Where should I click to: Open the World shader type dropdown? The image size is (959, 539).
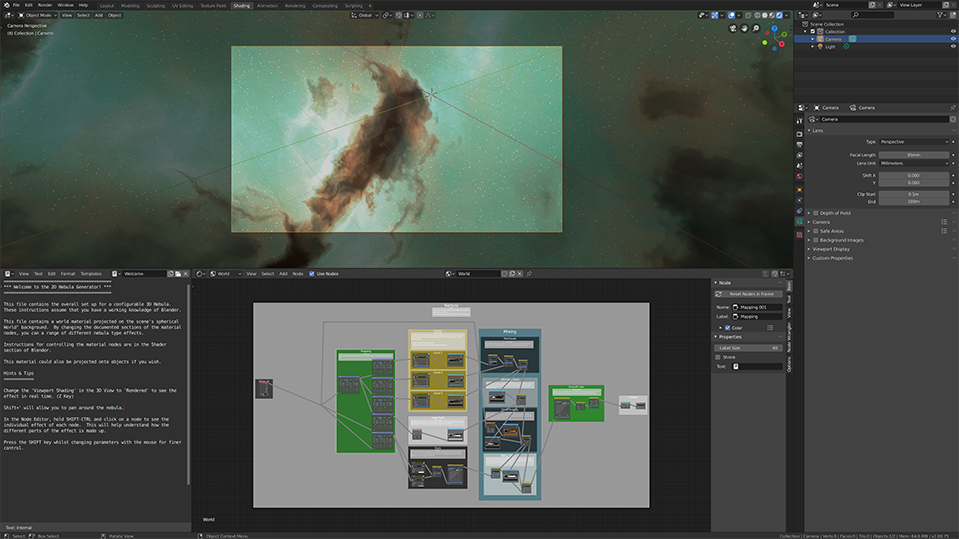point(225,273)
